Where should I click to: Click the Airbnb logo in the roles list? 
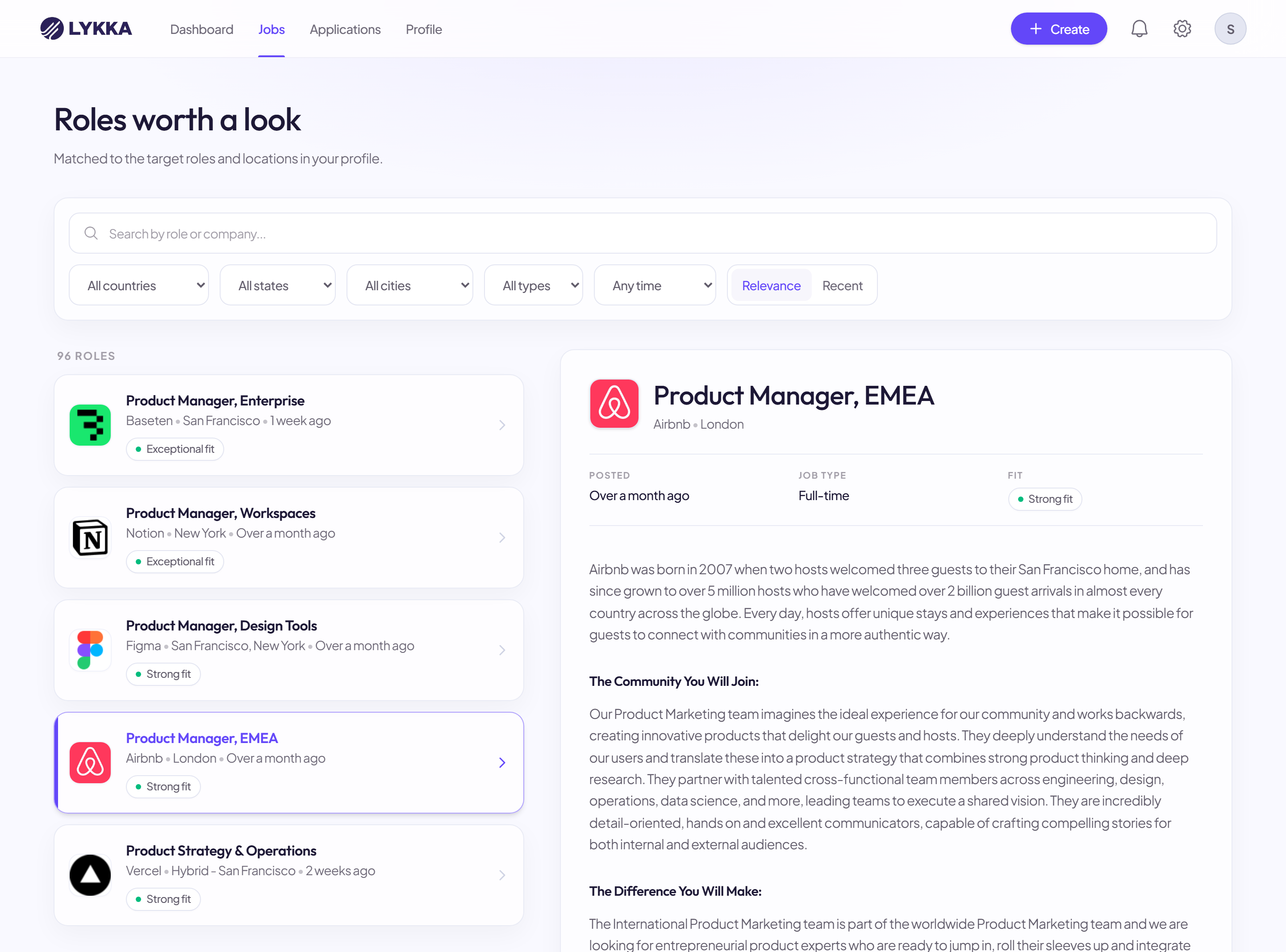click(90, 762)
